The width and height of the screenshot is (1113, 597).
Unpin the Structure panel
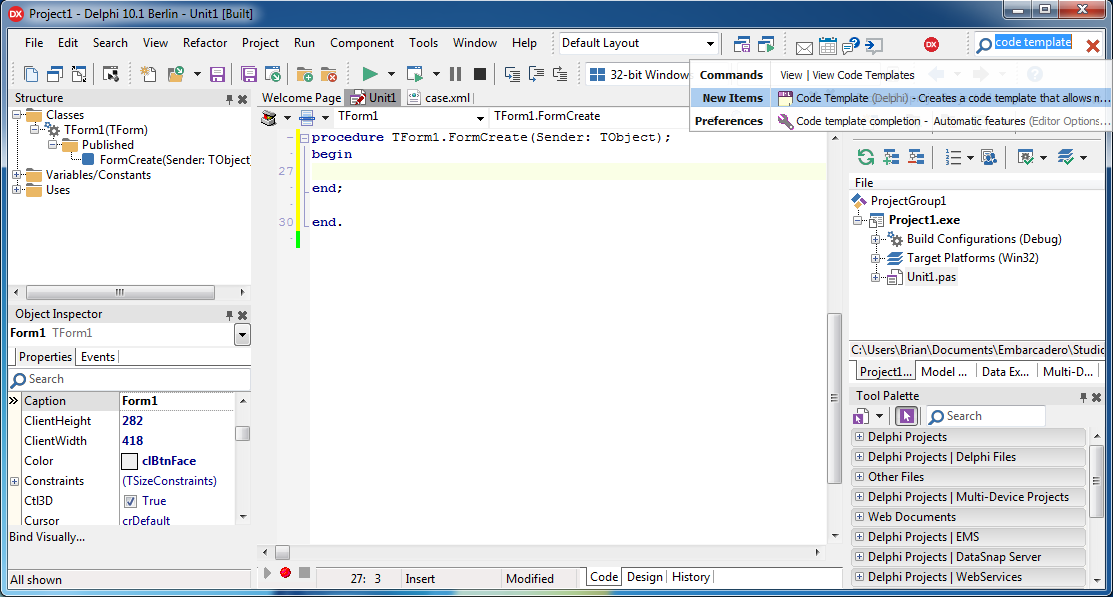229,98
